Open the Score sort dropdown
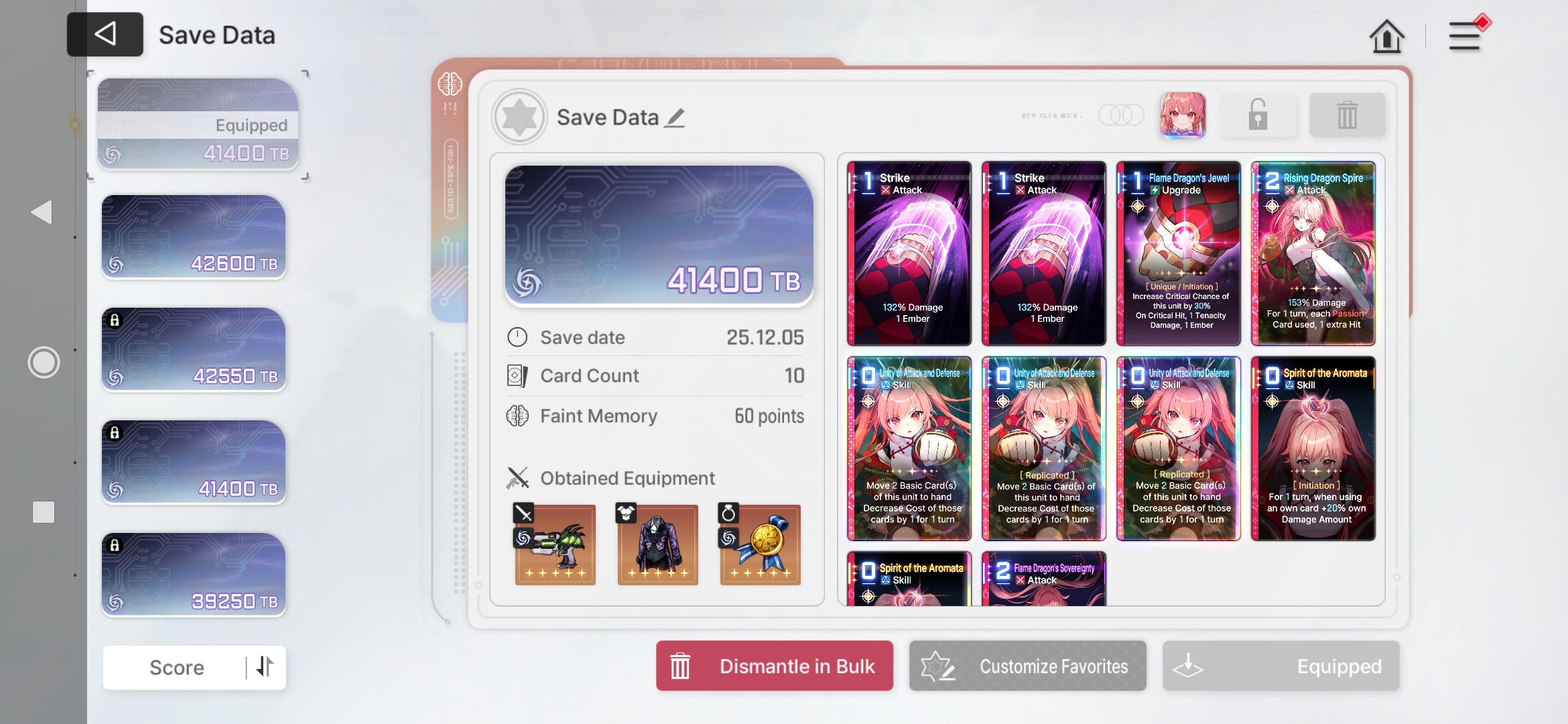Image resolution: width=1568 pixels, height=724 pixels. (177, 667)
